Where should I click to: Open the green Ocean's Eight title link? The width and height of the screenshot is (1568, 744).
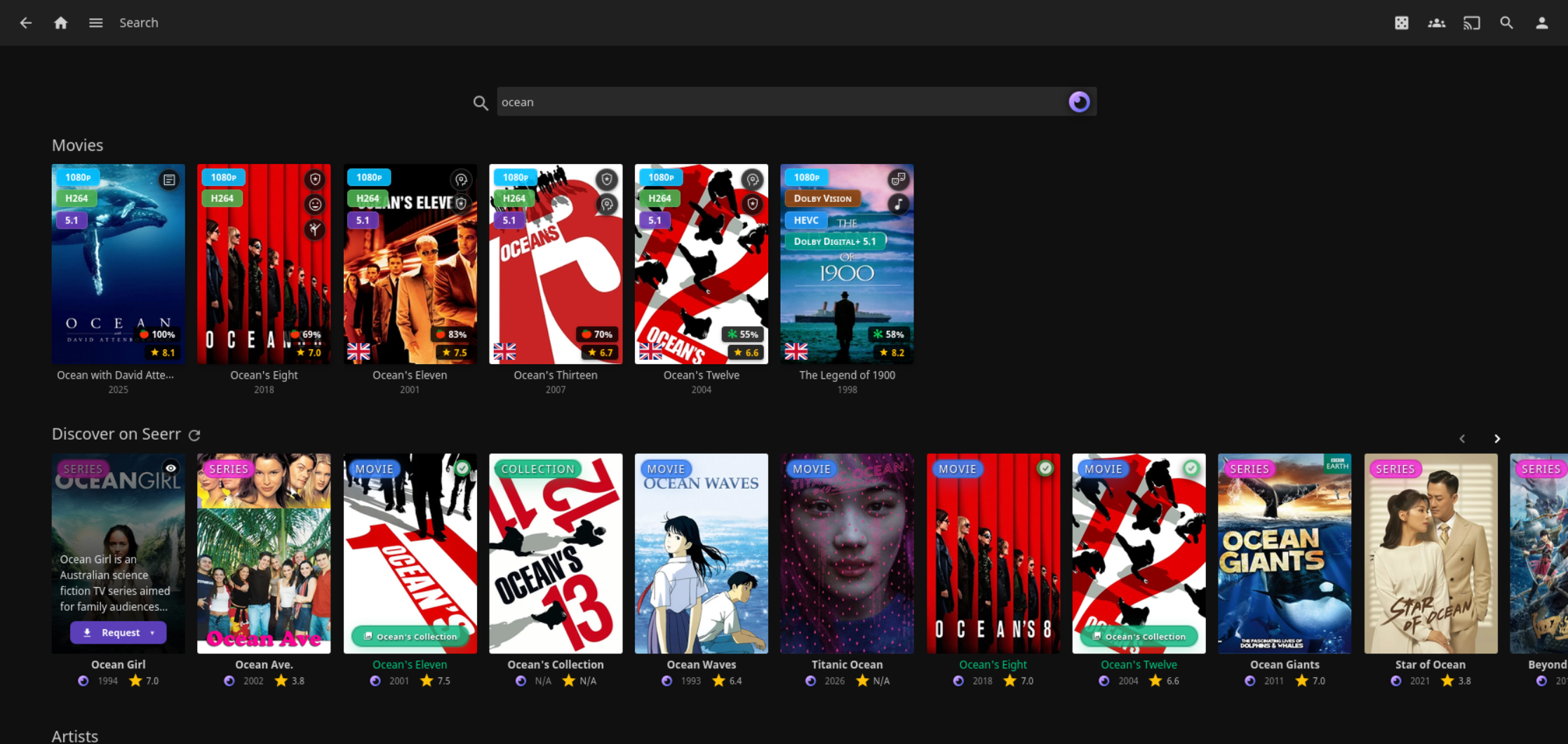click(993, 664)
